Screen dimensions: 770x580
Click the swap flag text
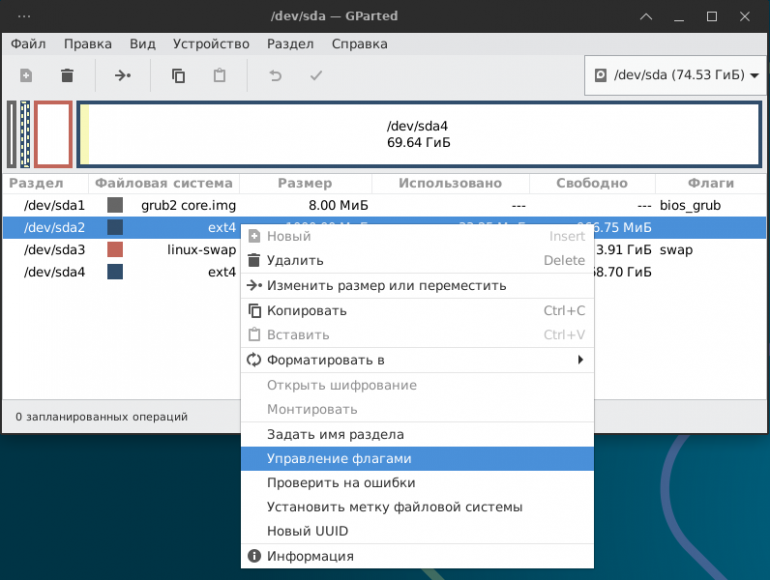[x=676, y=249]
